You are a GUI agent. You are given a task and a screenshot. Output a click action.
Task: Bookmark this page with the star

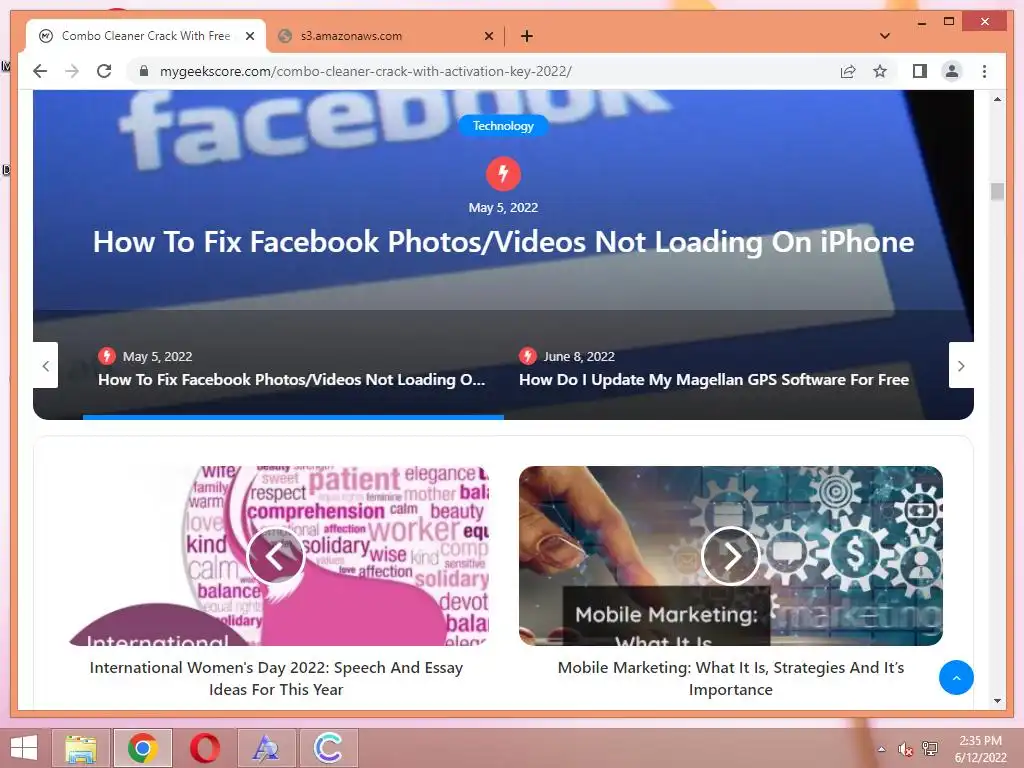tap(880, 71)
